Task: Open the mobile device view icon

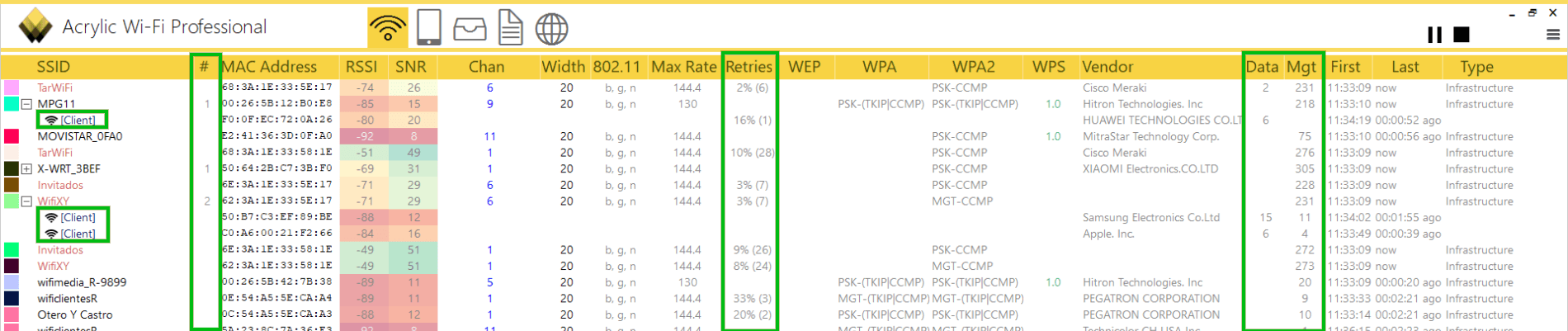Action: coord(428,27)
